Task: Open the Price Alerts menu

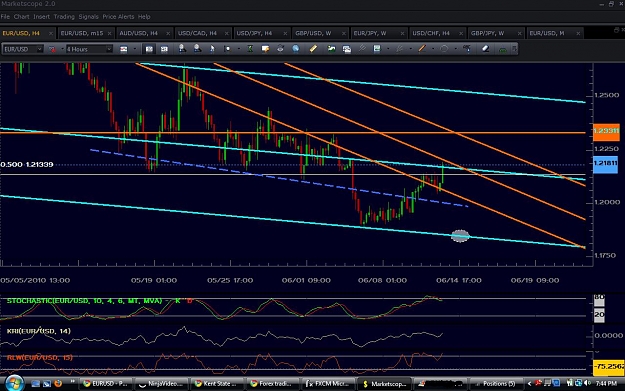Action: (118, 17)
